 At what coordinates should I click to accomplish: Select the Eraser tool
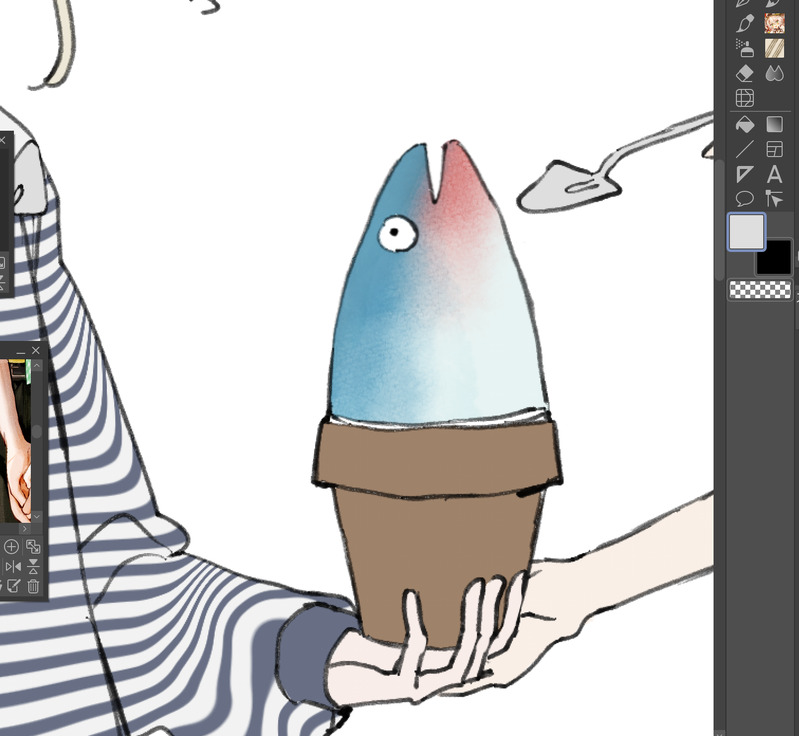(744, 73)
